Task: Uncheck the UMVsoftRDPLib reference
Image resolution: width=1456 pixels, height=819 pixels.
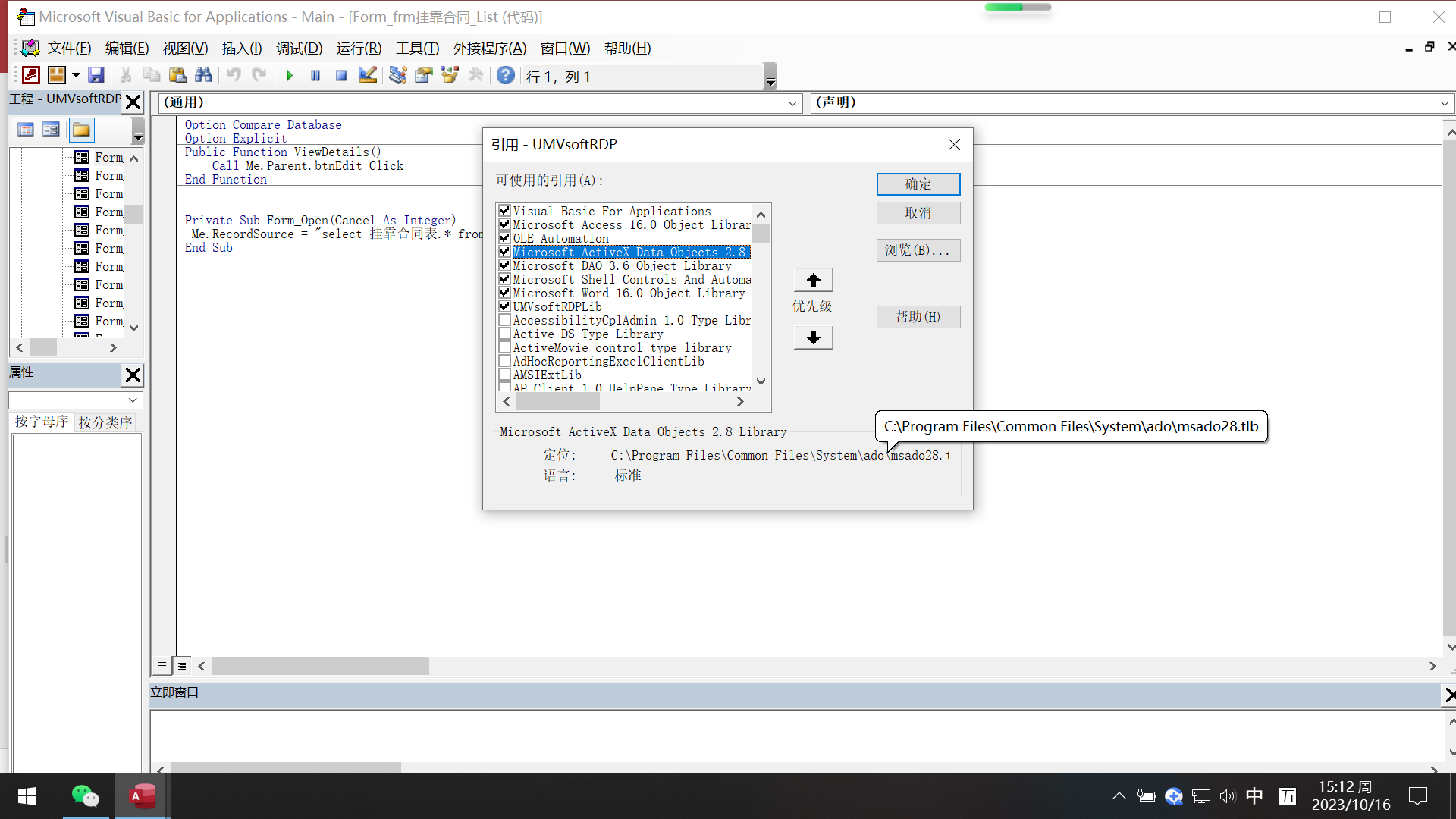Action: [x=504, y=306]
